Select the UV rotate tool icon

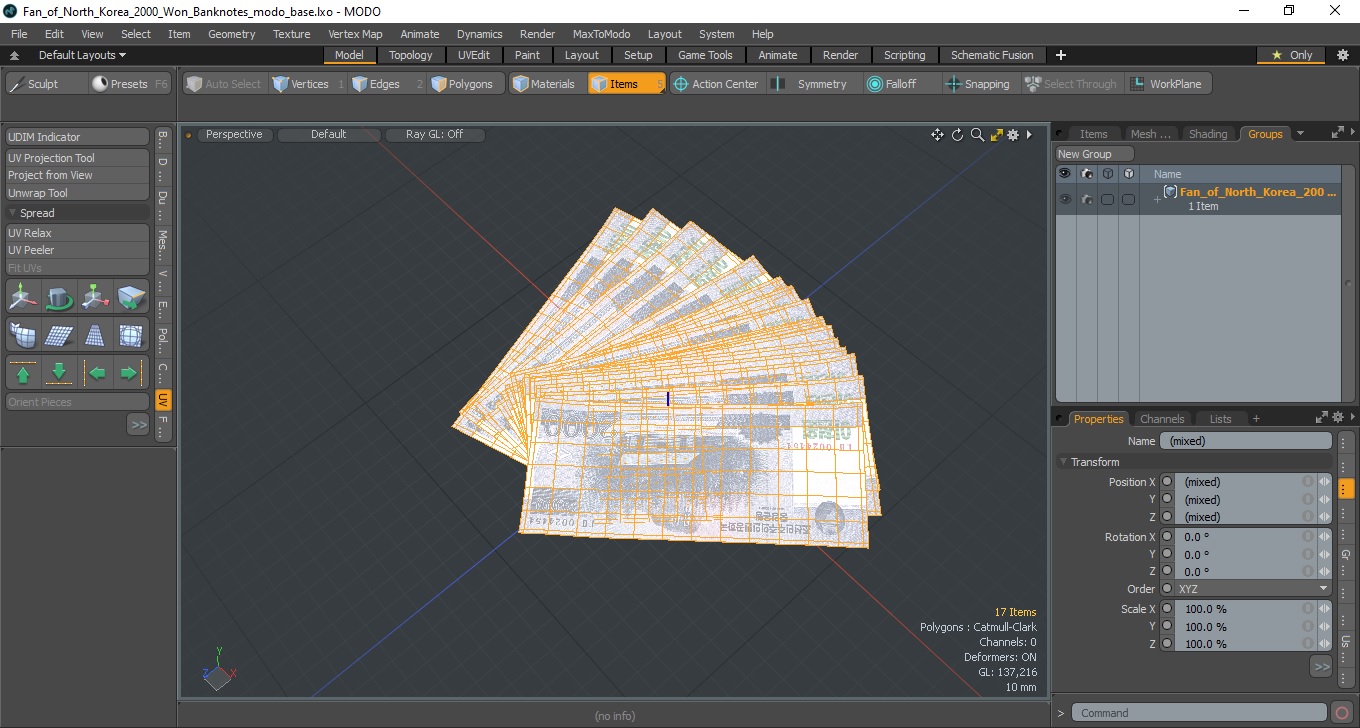pyautogui.click(x=60, y=297)
